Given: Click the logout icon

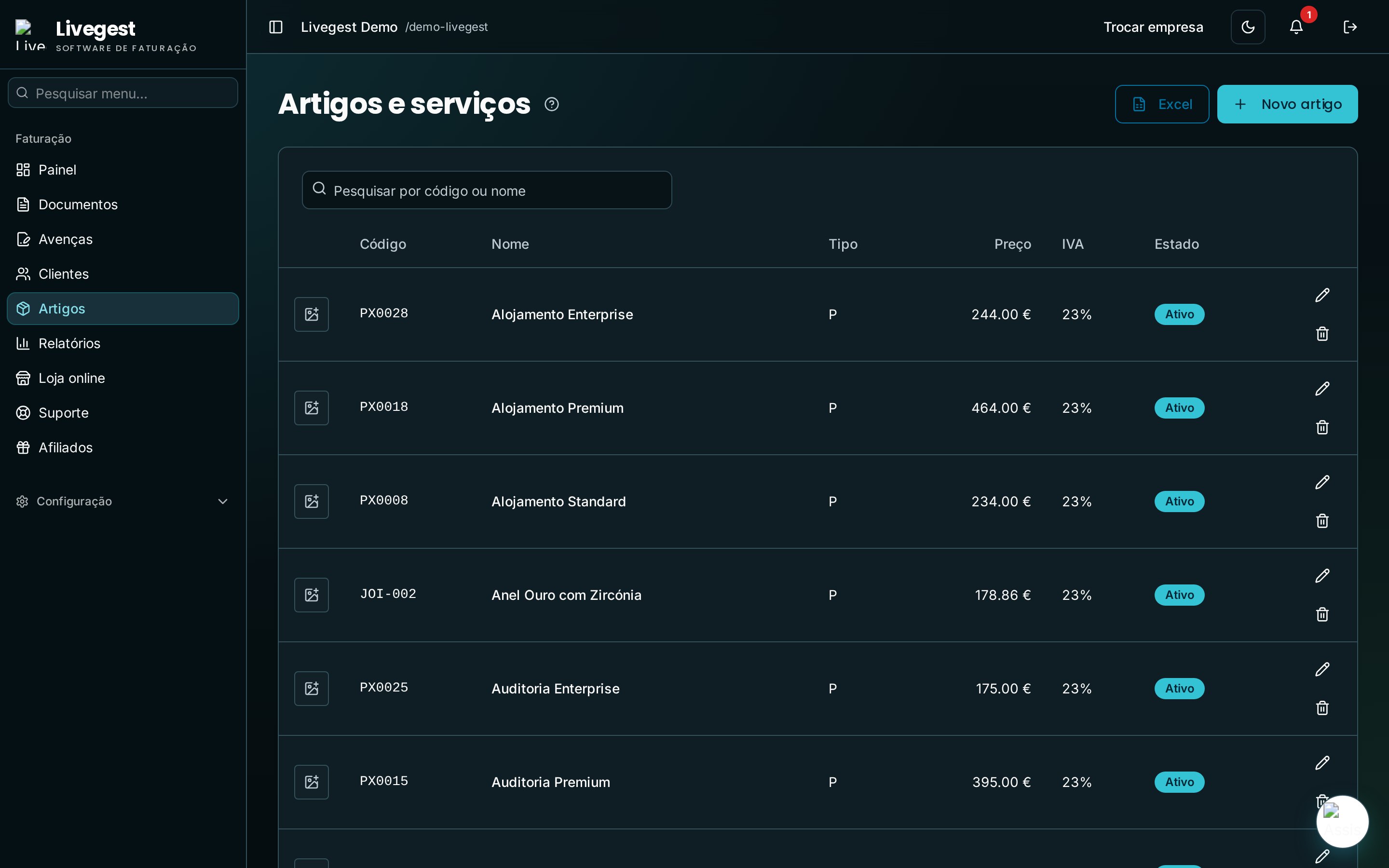Looking at the screenshot, I should [x=1350, y=27].
